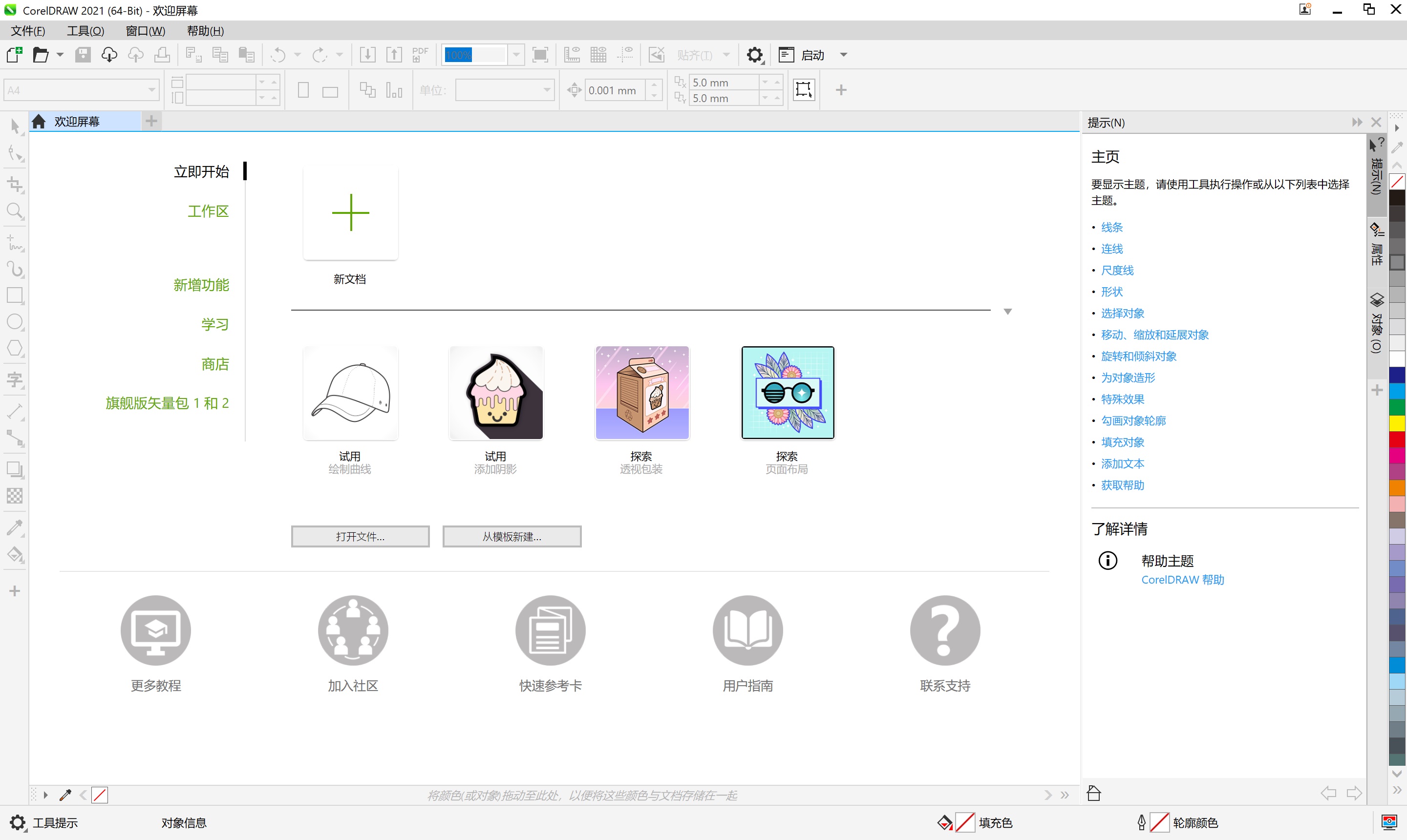1407x840 pixels.
Task: Switch to 对象(O) docker tab
Action: coord(1376,323)
